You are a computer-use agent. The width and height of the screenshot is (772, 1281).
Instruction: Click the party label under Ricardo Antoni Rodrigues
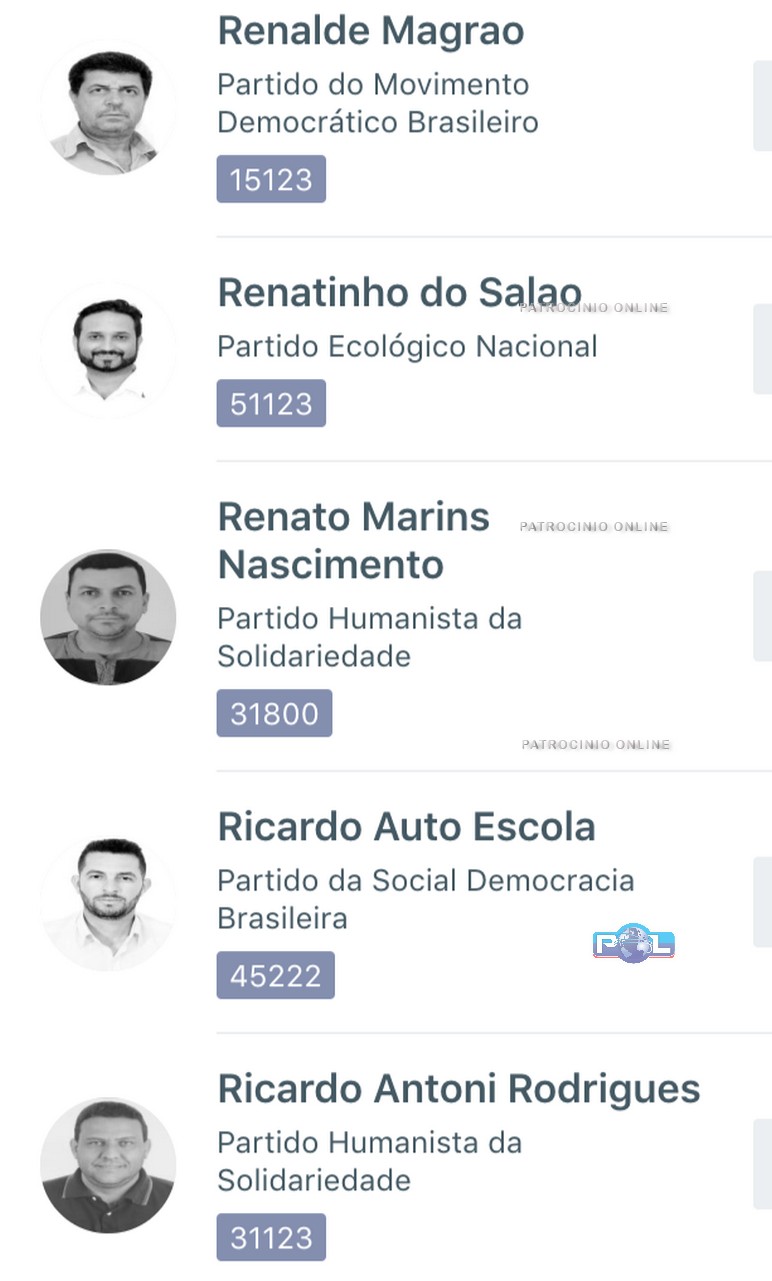[x=369, y=1161]
